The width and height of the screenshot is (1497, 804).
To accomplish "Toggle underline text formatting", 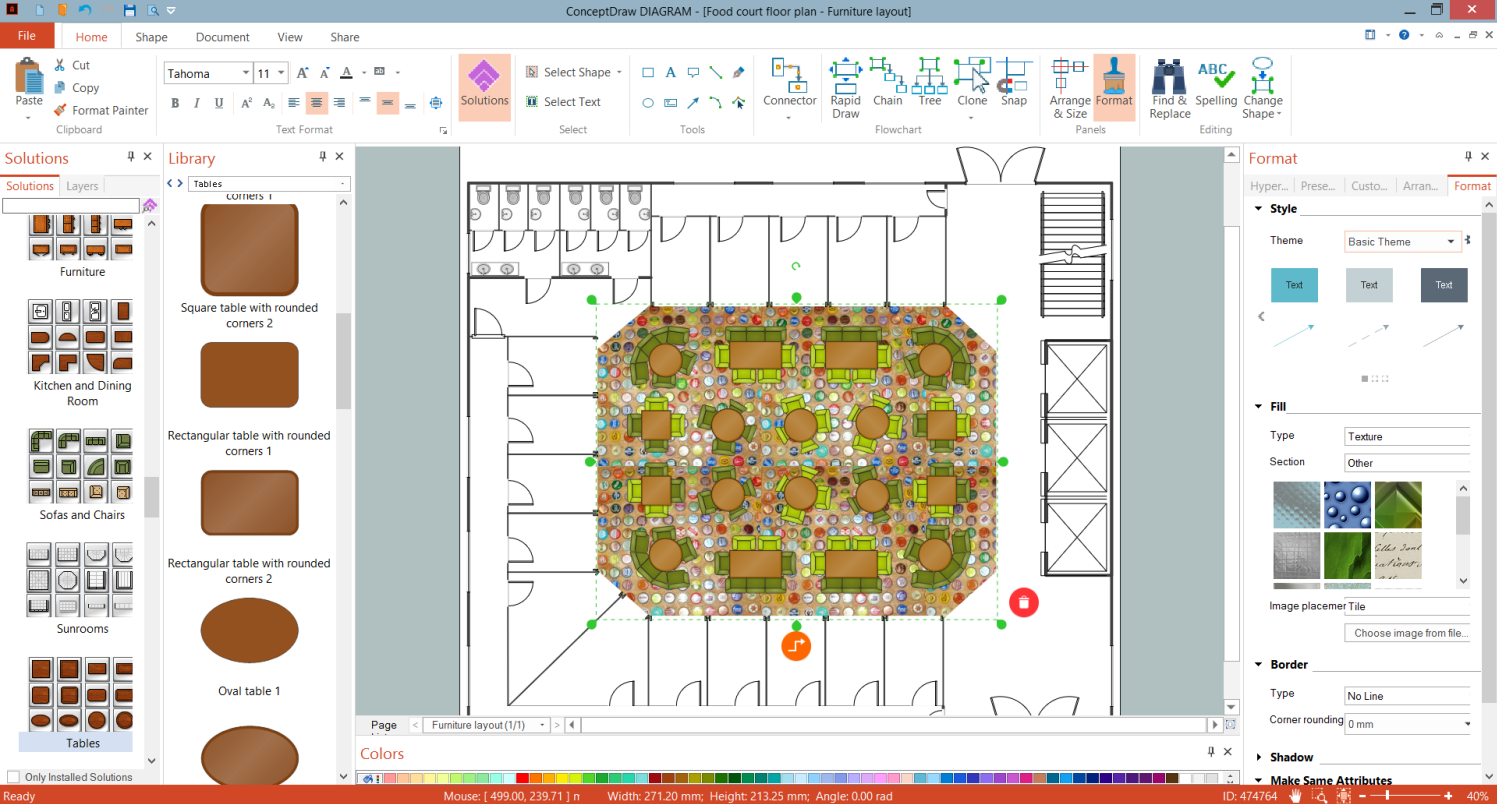I will click(218, 103).
